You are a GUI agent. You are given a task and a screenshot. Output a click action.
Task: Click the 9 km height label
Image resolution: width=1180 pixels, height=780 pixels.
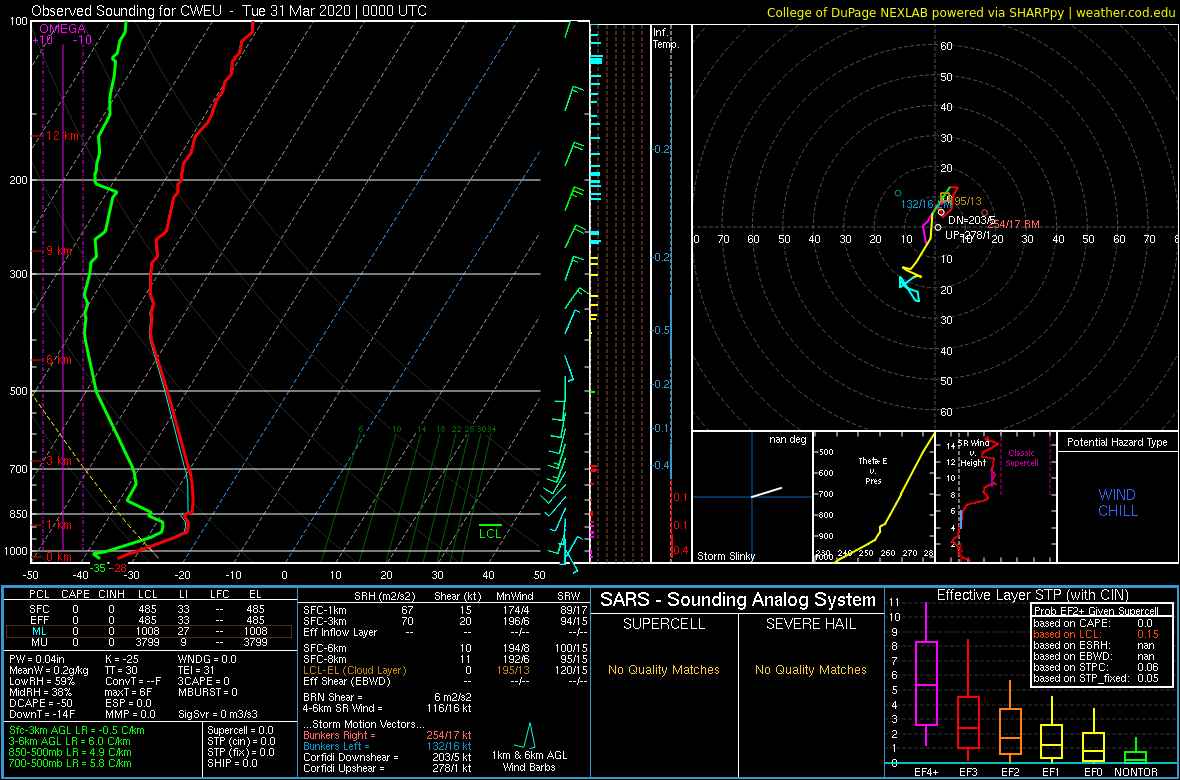click(x=57, y=251)
